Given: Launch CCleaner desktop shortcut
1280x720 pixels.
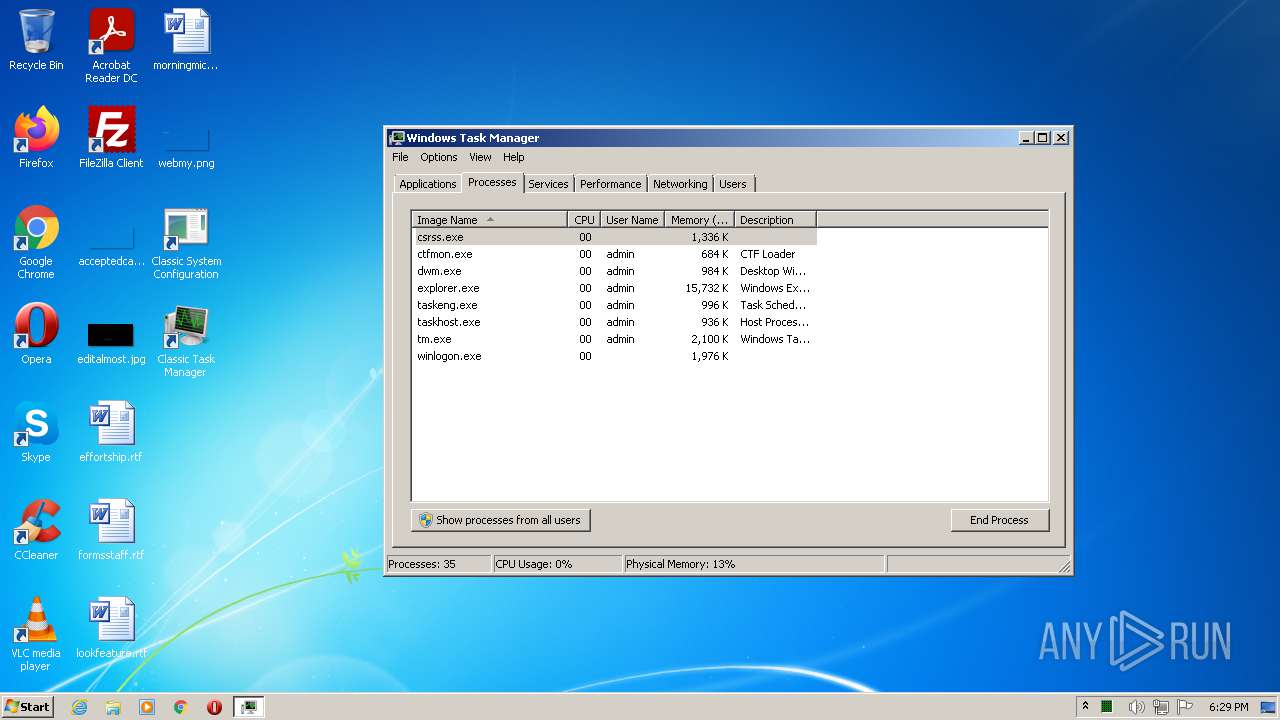Looking at the screenshot, I should point(36,530).
